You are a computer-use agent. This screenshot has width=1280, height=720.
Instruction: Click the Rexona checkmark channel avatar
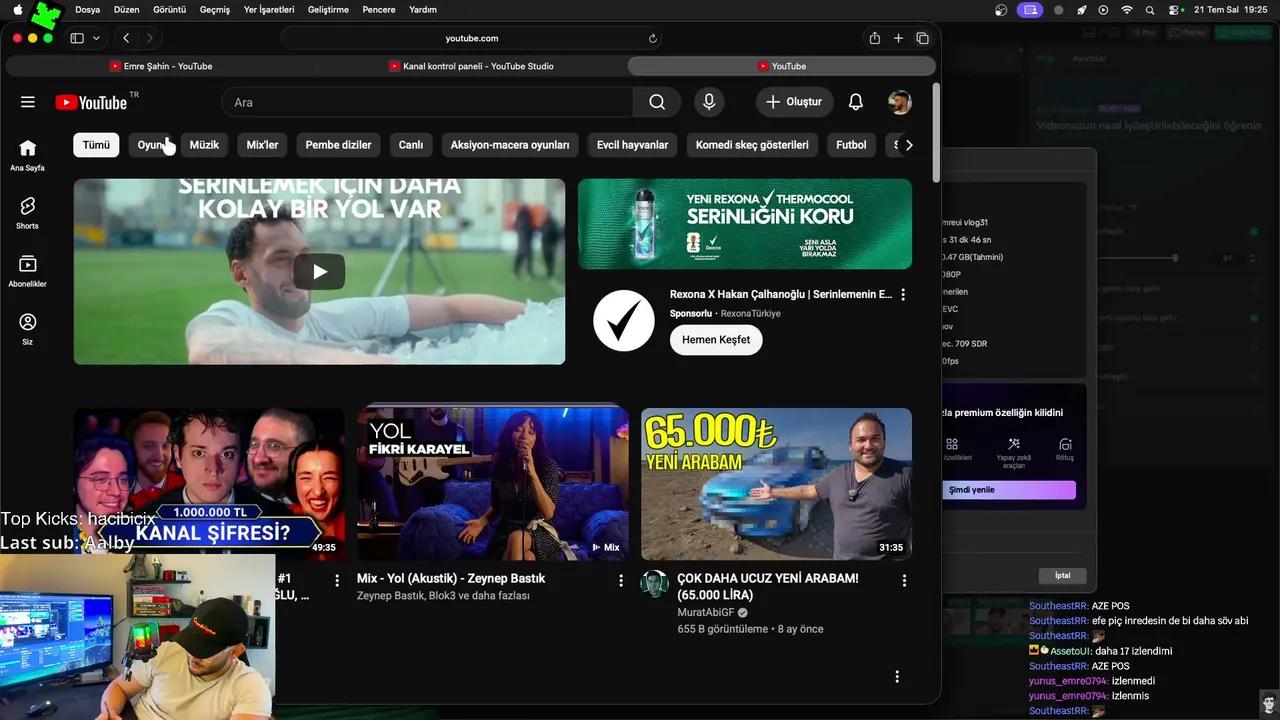click(x=624, y=320)
